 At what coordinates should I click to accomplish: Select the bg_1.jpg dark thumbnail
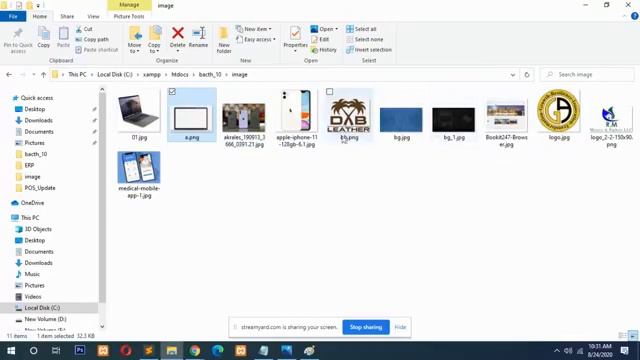point(454,120)
